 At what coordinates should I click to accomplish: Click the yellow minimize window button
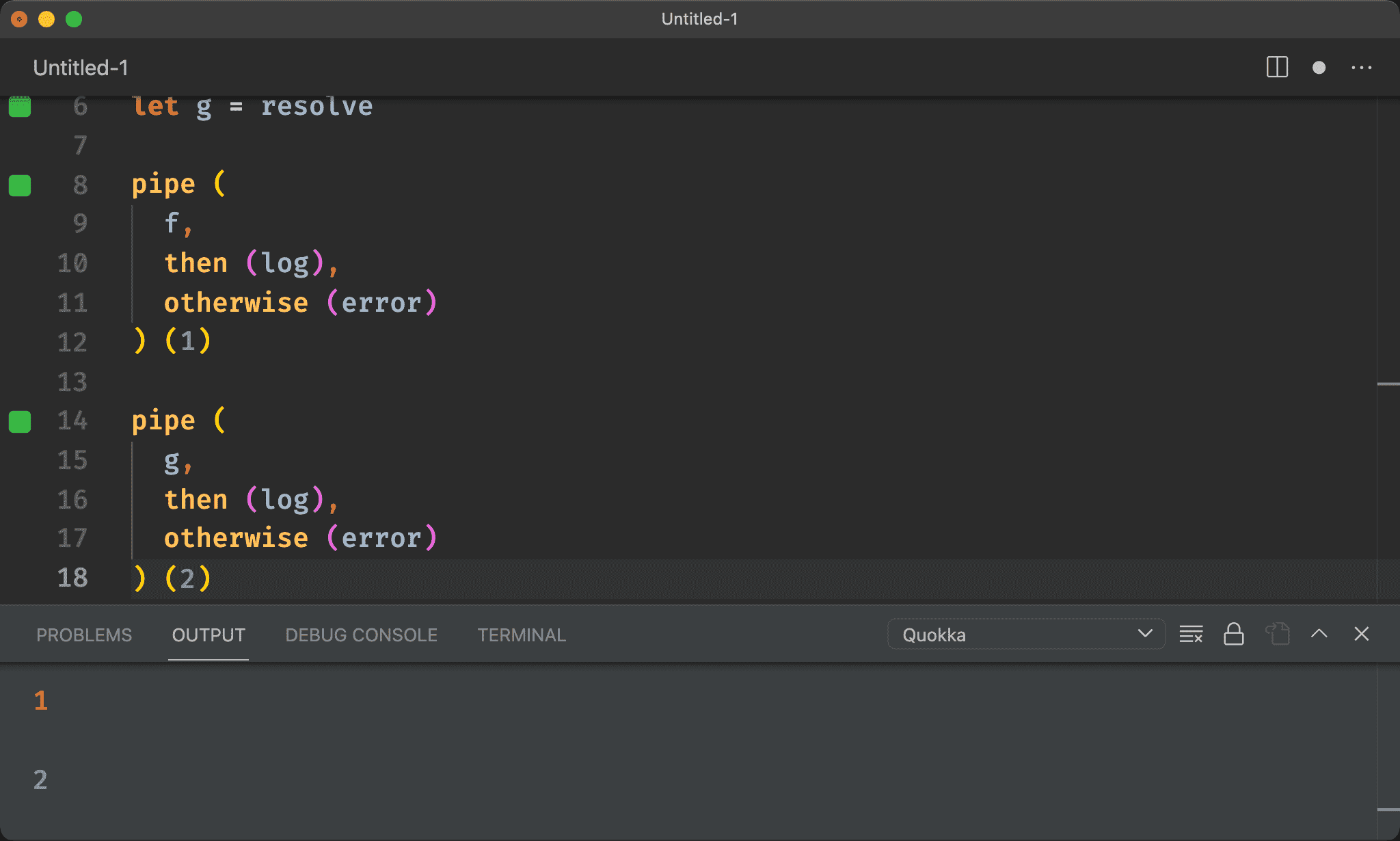46,19
